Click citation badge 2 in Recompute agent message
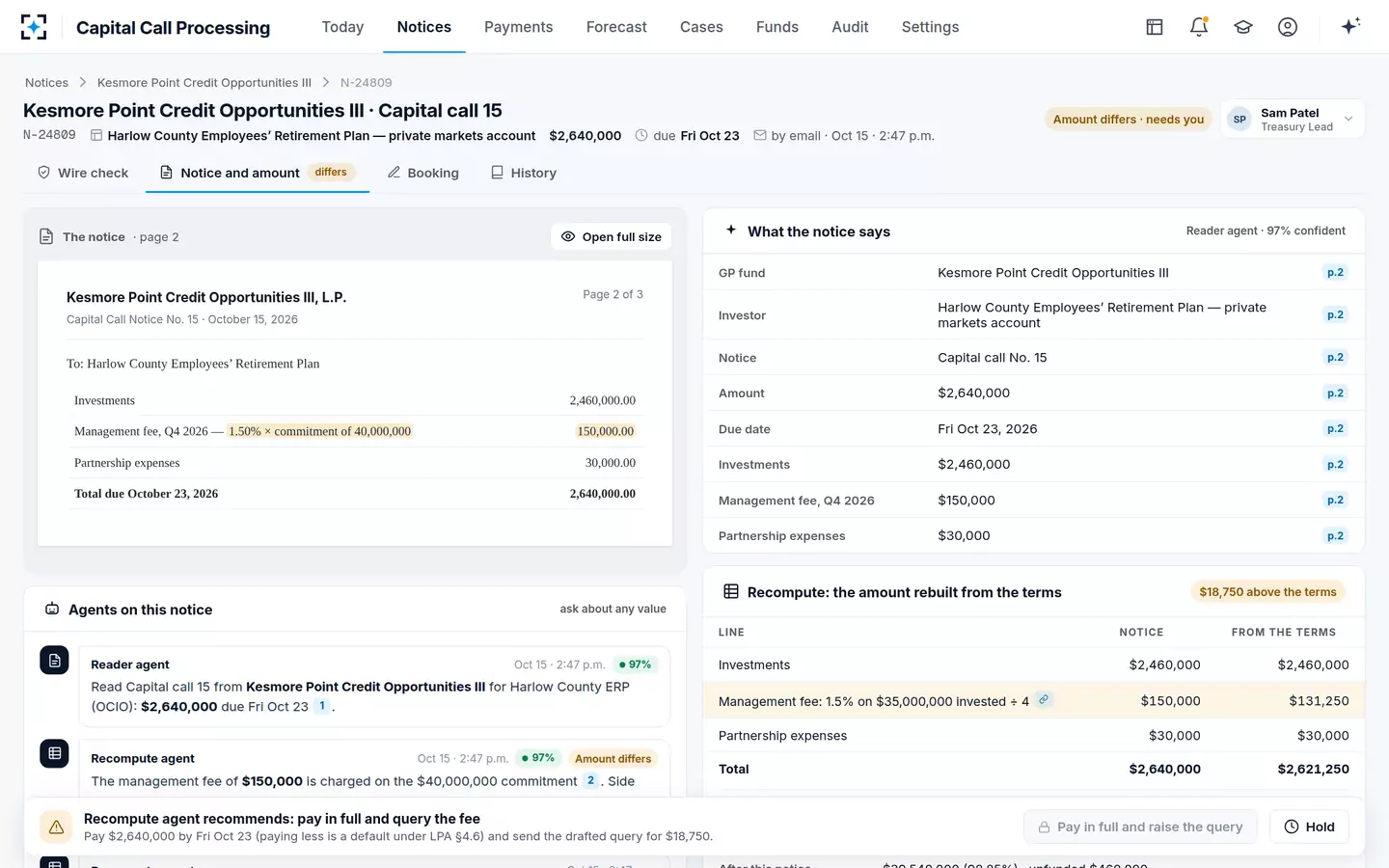This screenshot has width=1389, height=868. pos(591,781)
